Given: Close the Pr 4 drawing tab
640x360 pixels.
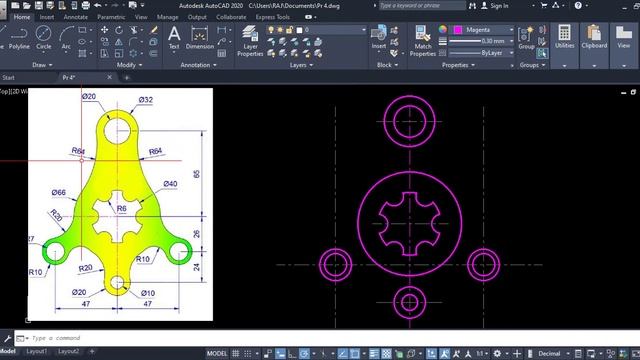Looking at the screenshot, I should (109, 77).
